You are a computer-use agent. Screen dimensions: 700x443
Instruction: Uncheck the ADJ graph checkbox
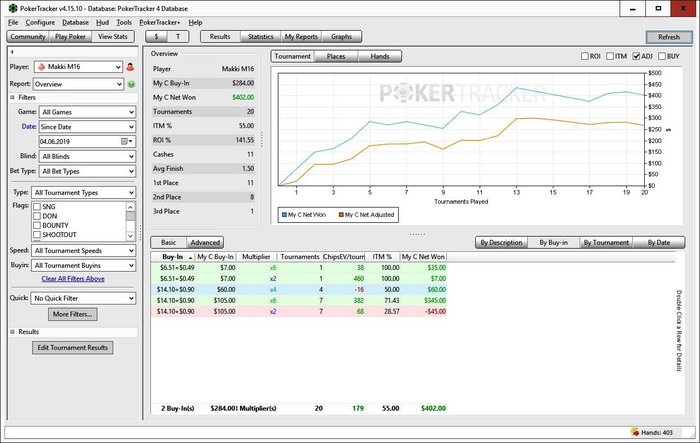coord(637,56)
